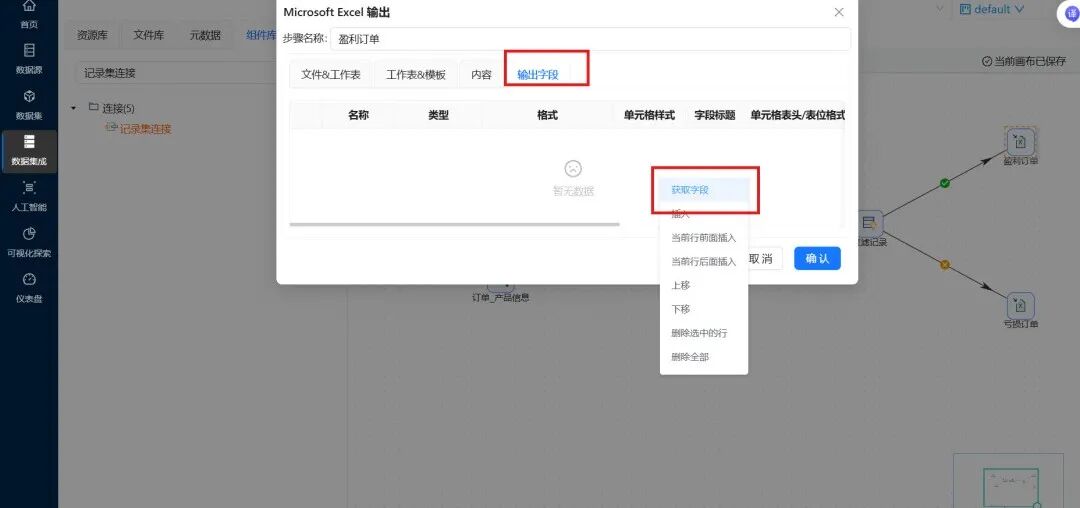1080x508 pixels.
Task: Choose 删除选中的行 from context menu
Action: [704, 332]
